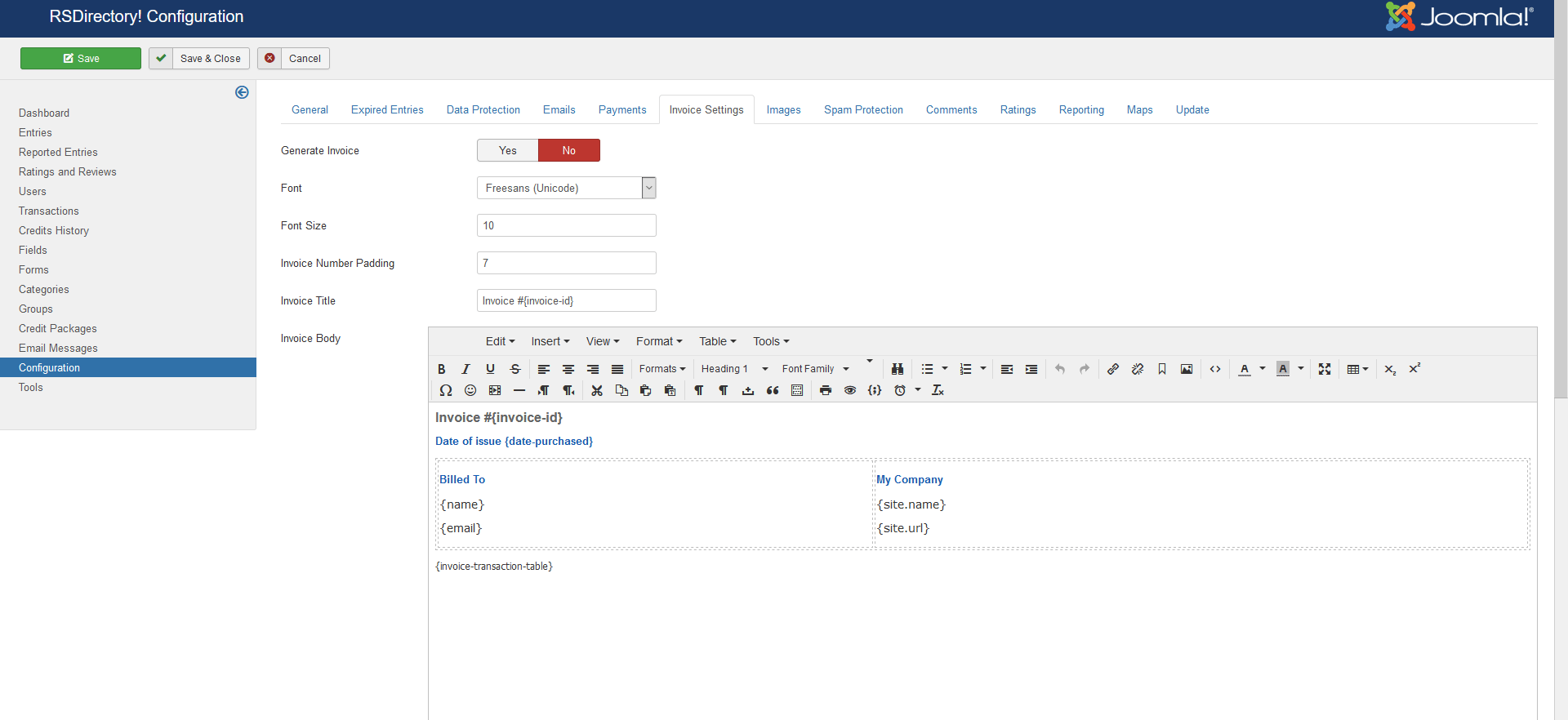Click the green Save button
The image size is (1568, 720).
click(x=81, y=58)
